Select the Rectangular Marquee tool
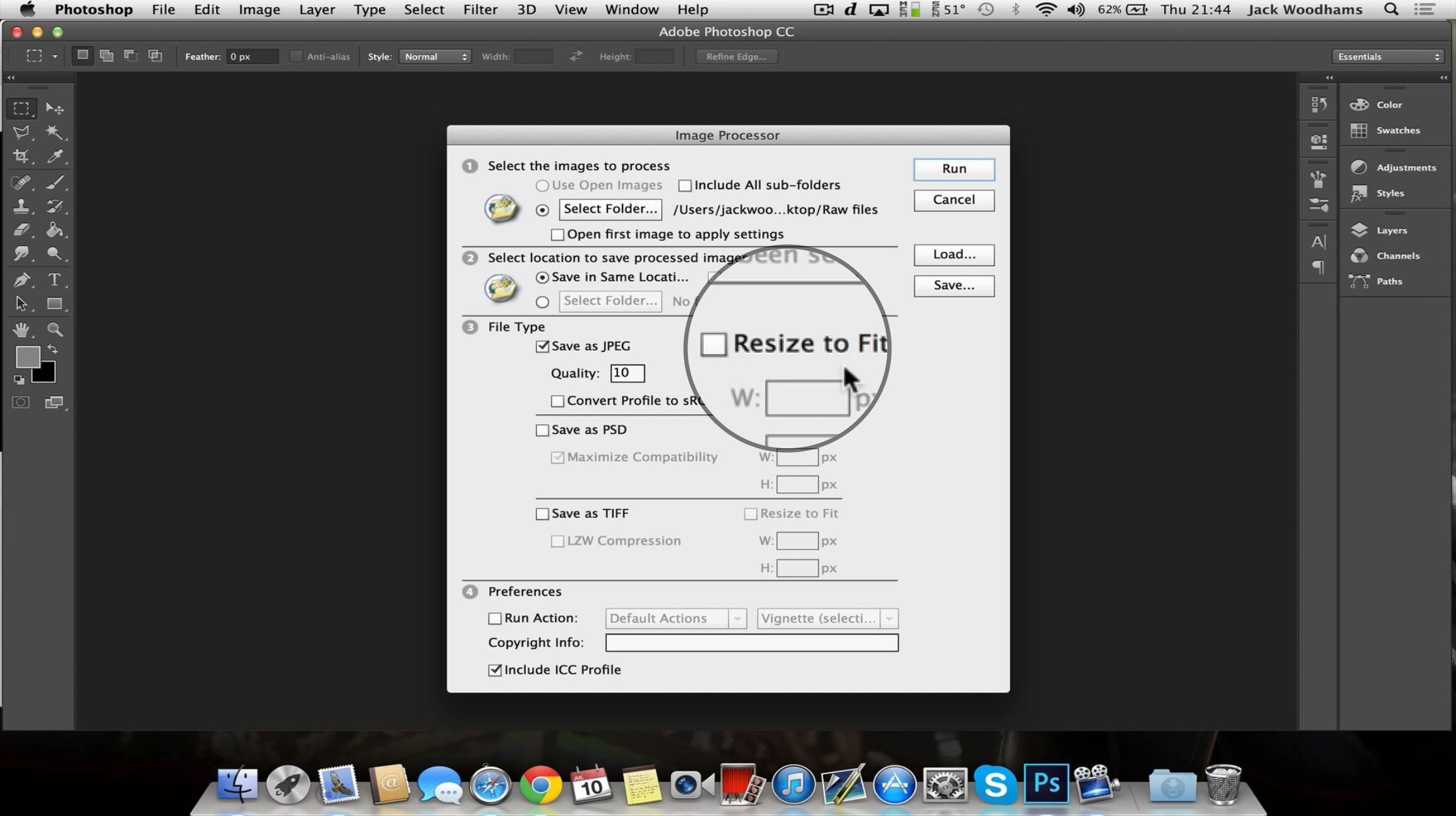The width and height of the screenshot is (1456, 816). [x=23, y=108]
